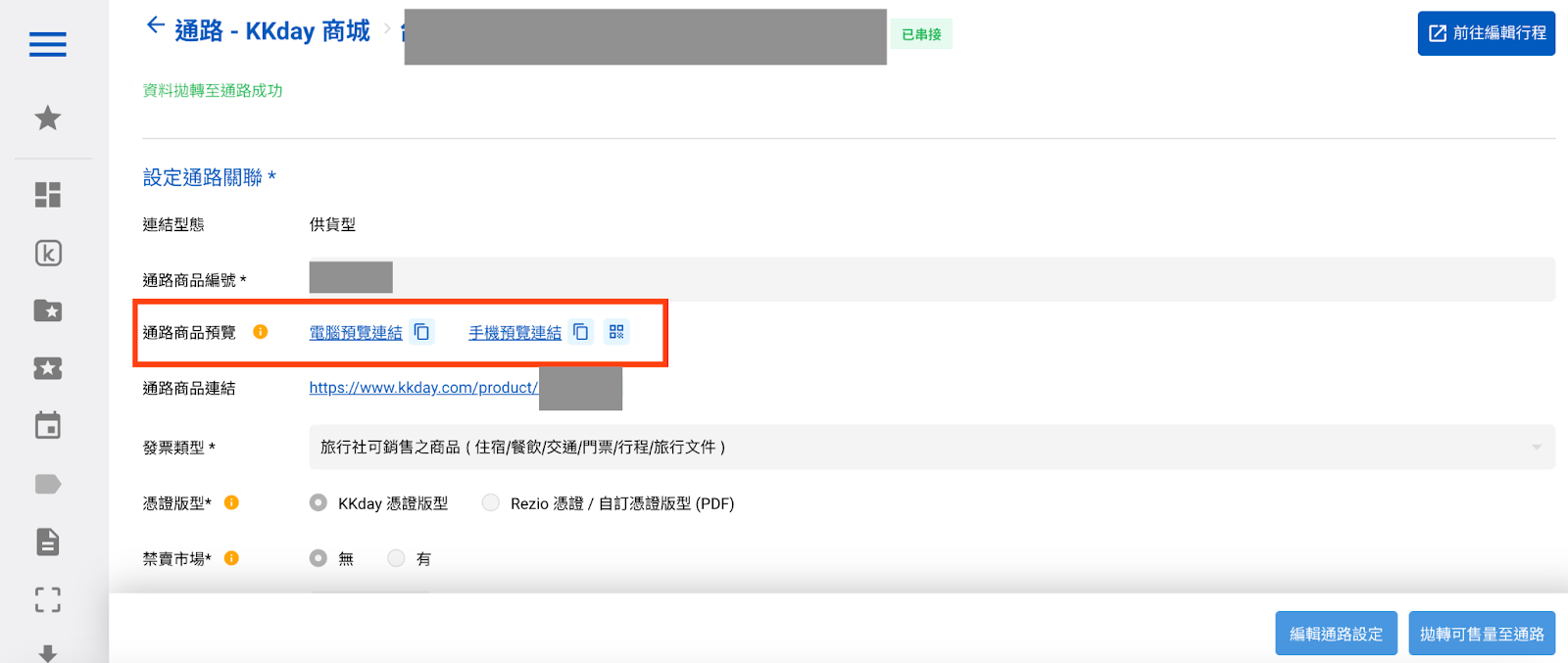Click 前往編輯行程 button
The width and height of the screenshot is (1568, 663).
coord(1486,33)
